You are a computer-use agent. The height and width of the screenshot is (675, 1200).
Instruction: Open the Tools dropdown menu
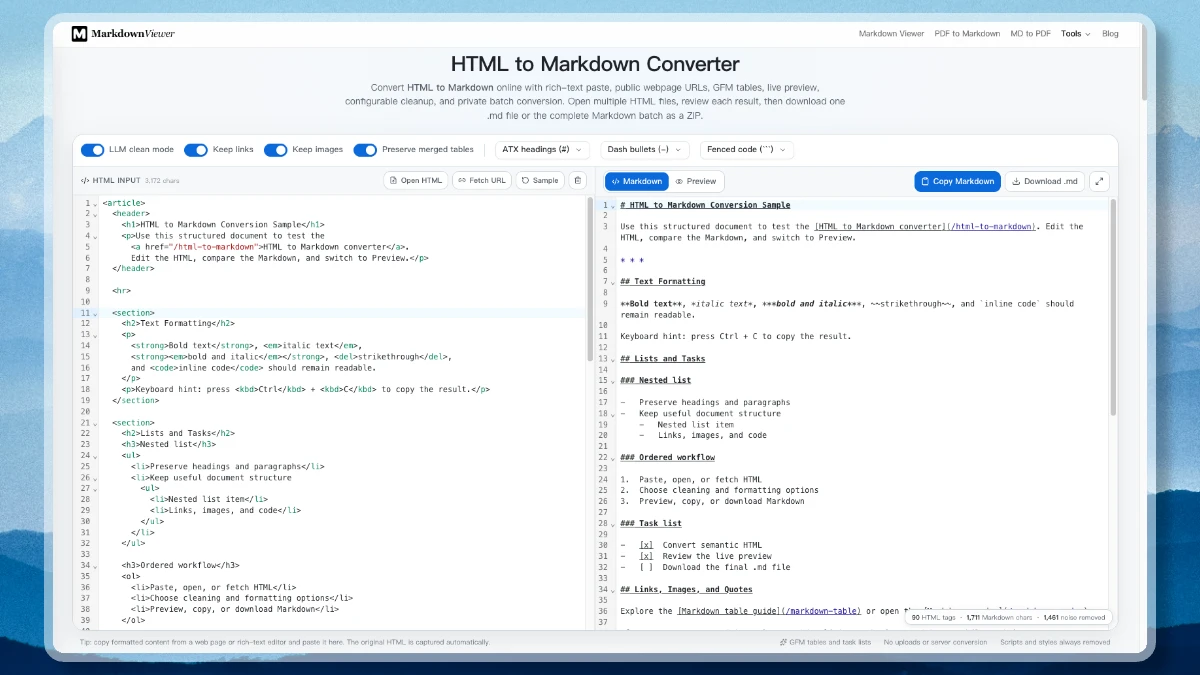tap(1075, 34)
